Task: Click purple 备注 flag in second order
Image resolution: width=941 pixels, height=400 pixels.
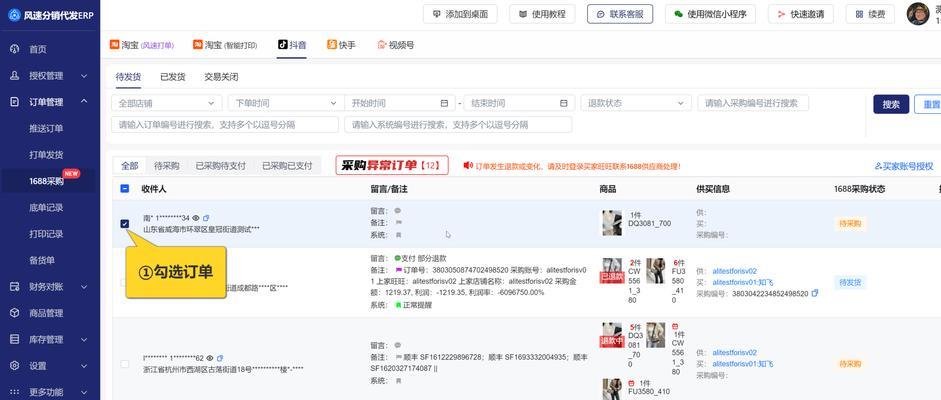Action: coord(398,270)
